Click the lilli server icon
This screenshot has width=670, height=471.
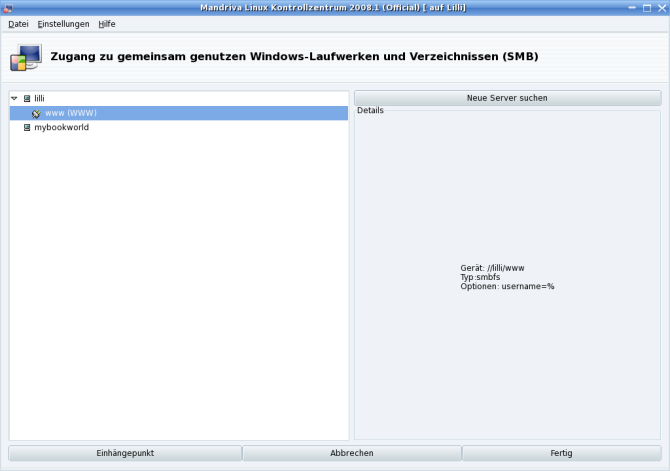coord(27,99)
